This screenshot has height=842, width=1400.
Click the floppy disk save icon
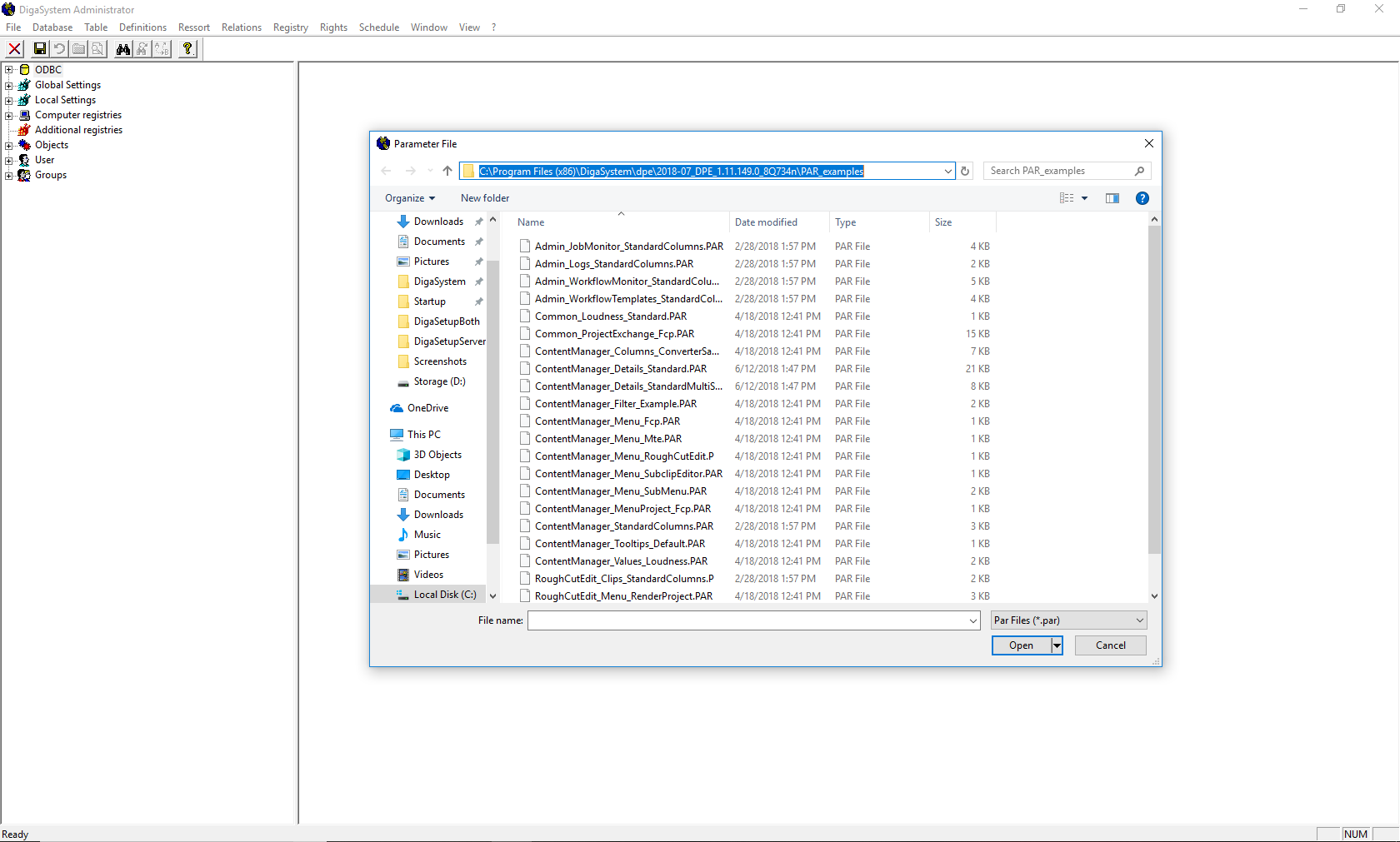(x=40, y=49)
